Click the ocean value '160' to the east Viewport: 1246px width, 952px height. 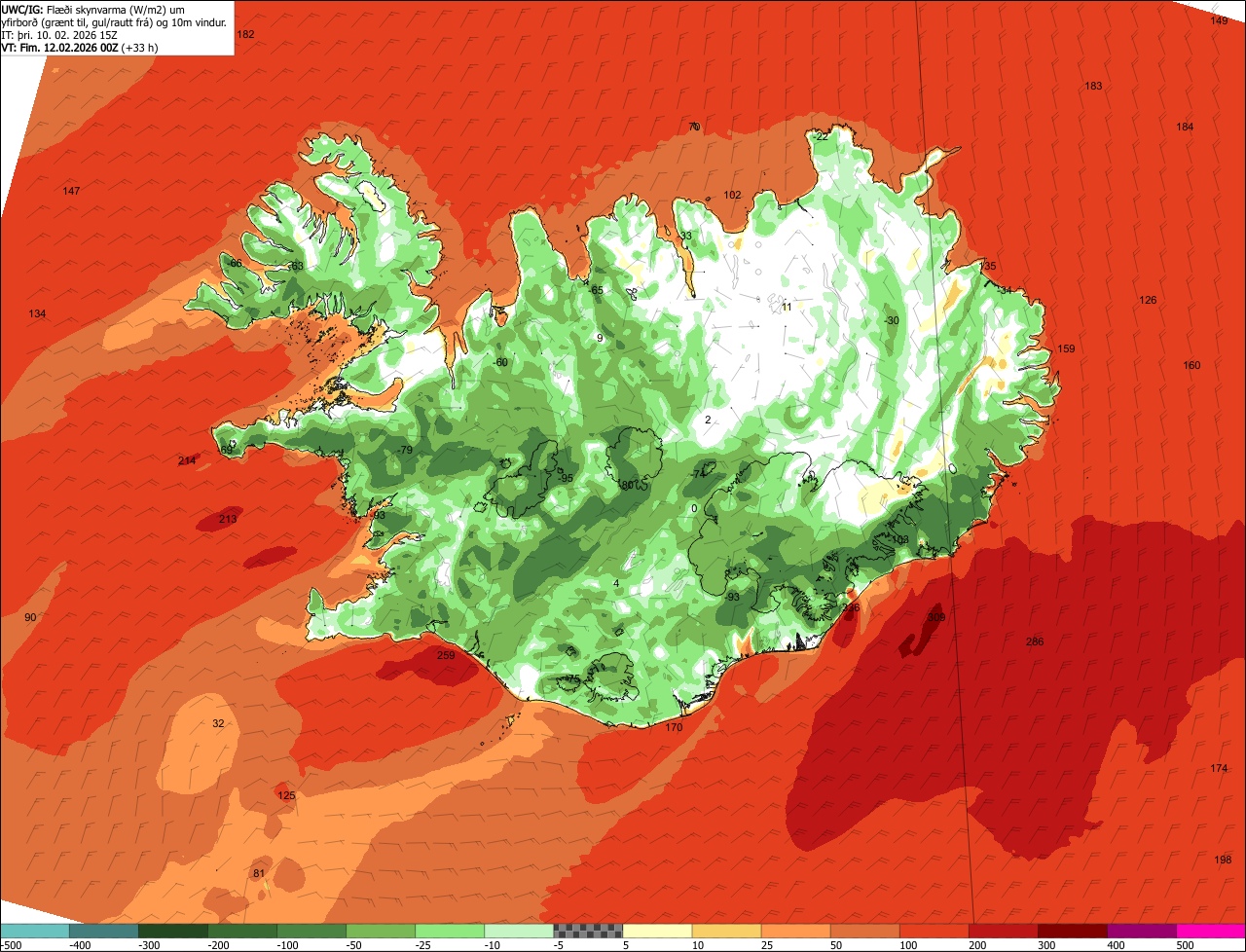1191,365
